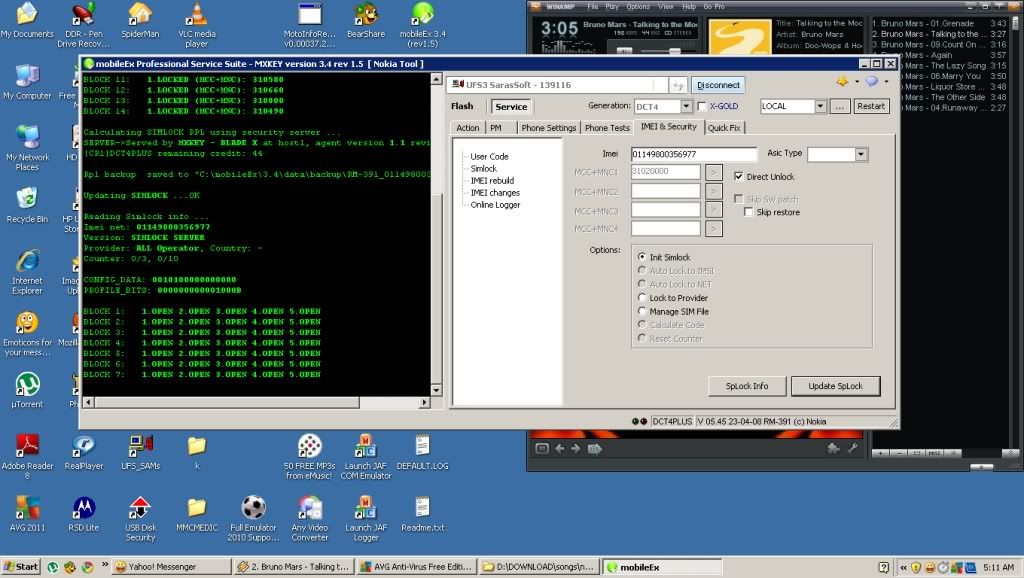
Task: Launch VLC media player from desktop
Action: [197, 24]
